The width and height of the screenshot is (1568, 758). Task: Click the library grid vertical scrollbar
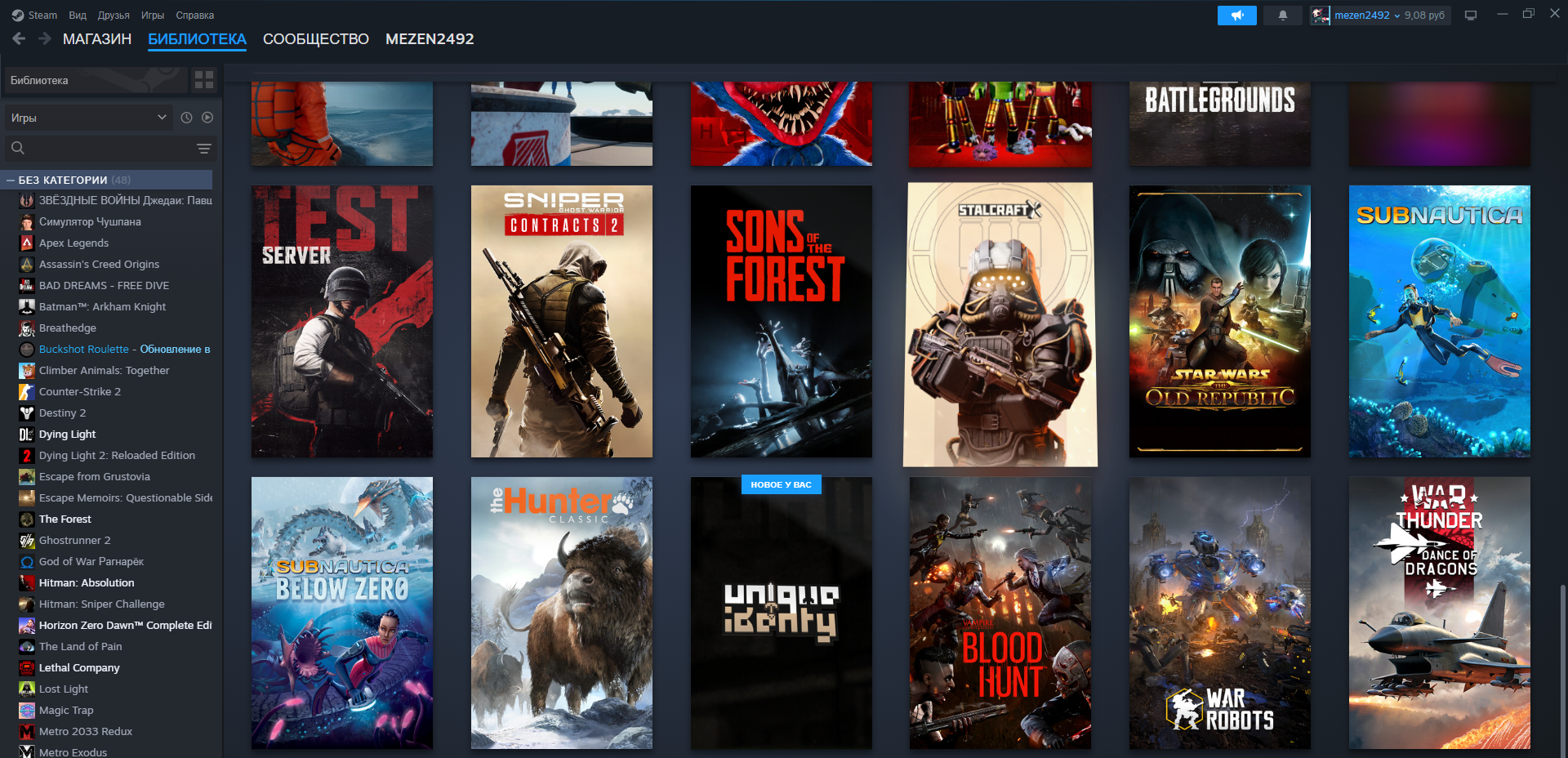1563,670
